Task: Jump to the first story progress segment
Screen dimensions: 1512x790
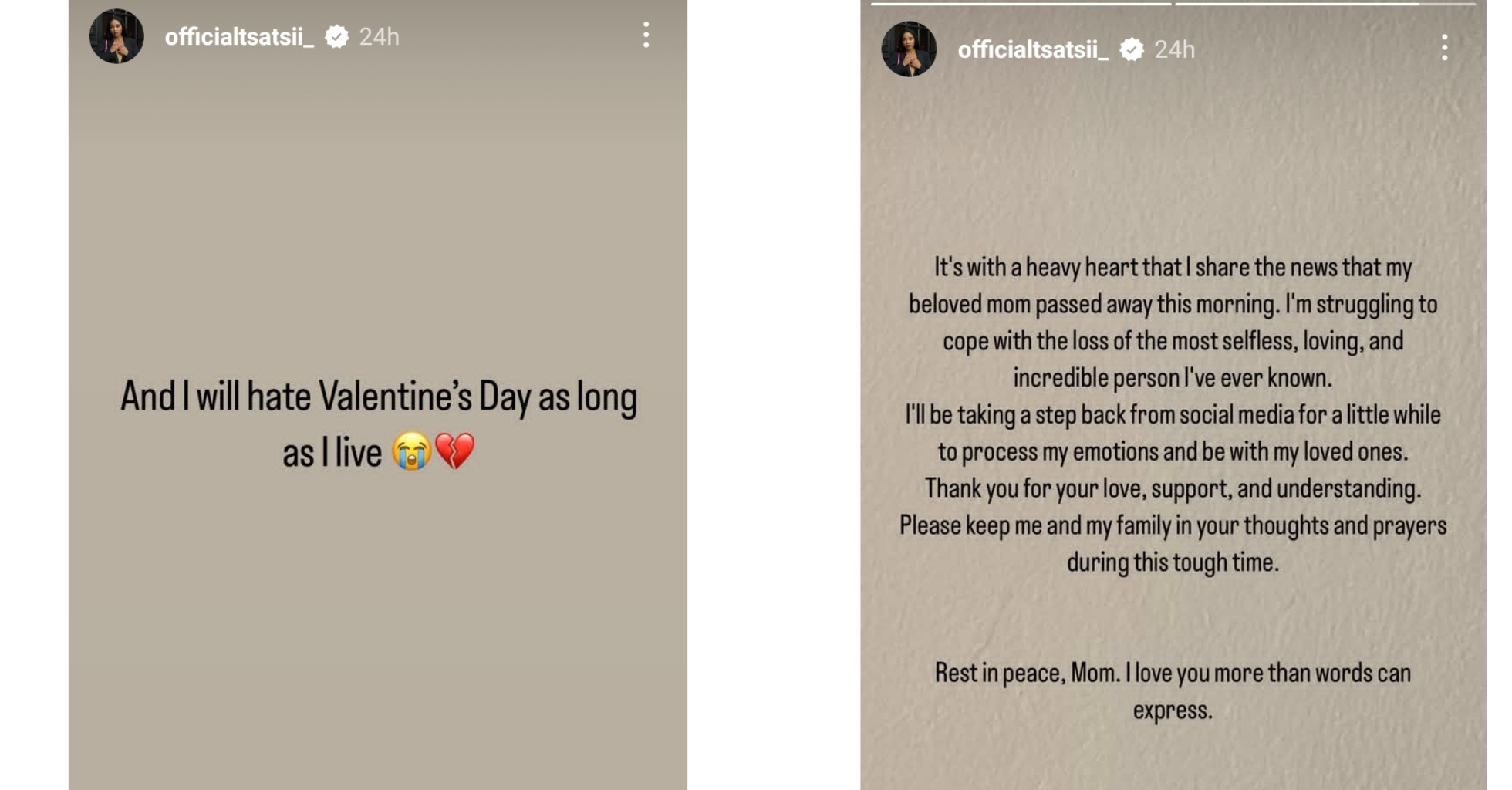Action: [1021, 4]
